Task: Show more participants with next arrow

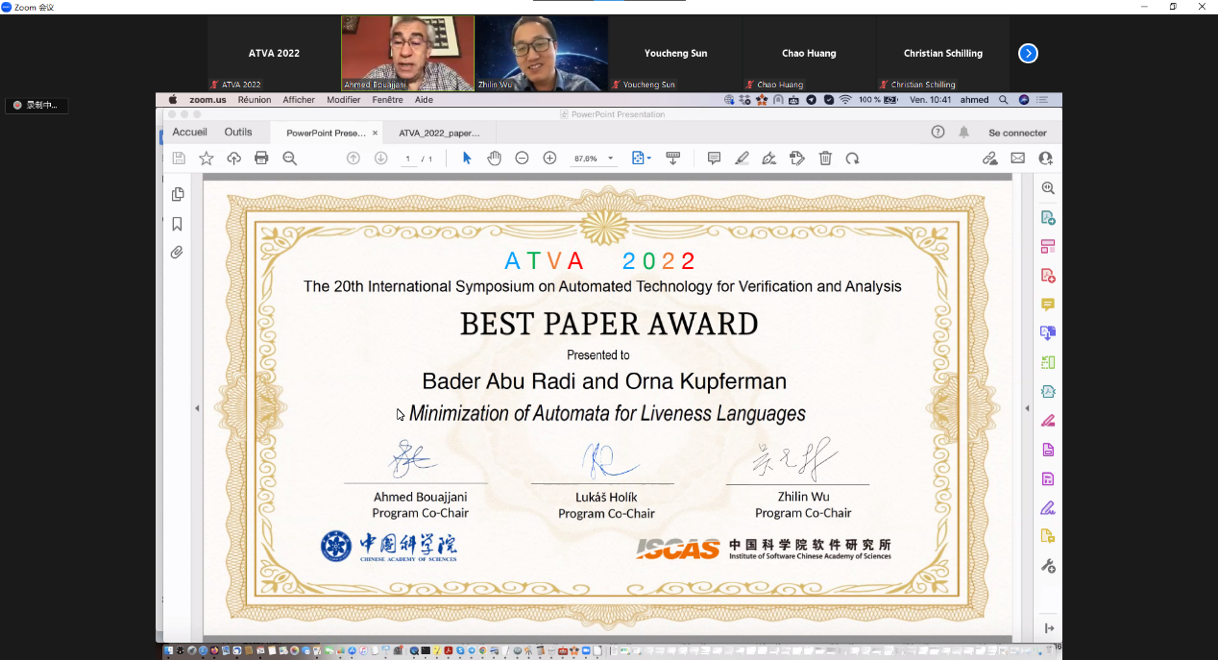Action: tap(1028, 53)
